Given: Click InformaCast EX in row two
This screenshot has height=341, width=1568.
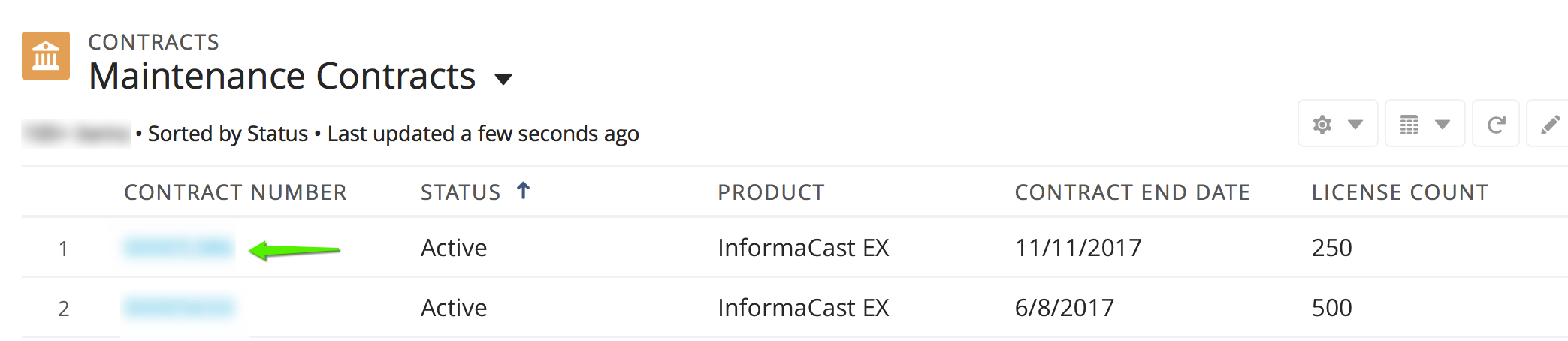Looking at the screenshot, I should click(x=802, y=308).
